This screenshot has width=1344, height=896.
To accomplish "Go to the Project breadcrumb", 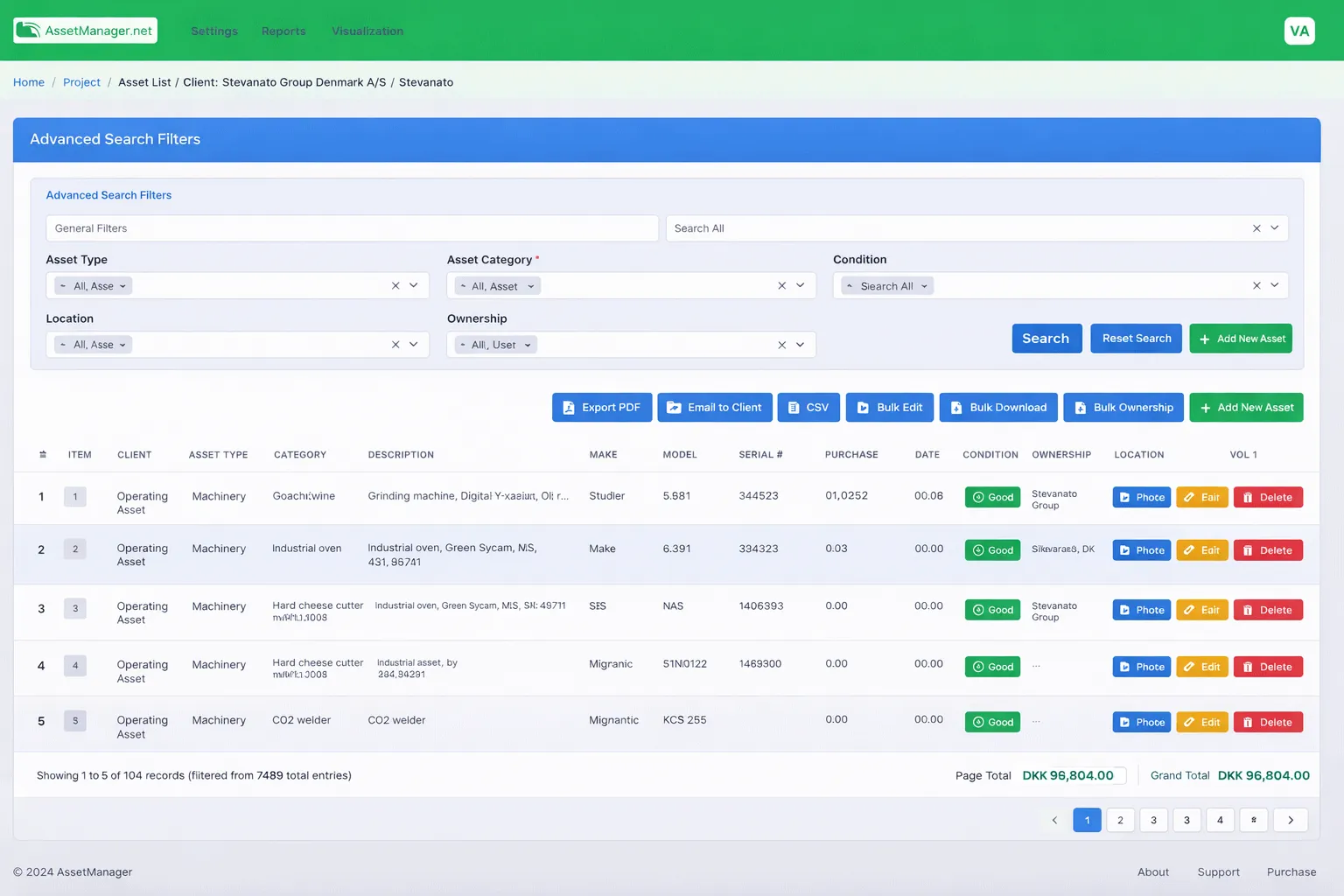I will click(x=81, y=82).
